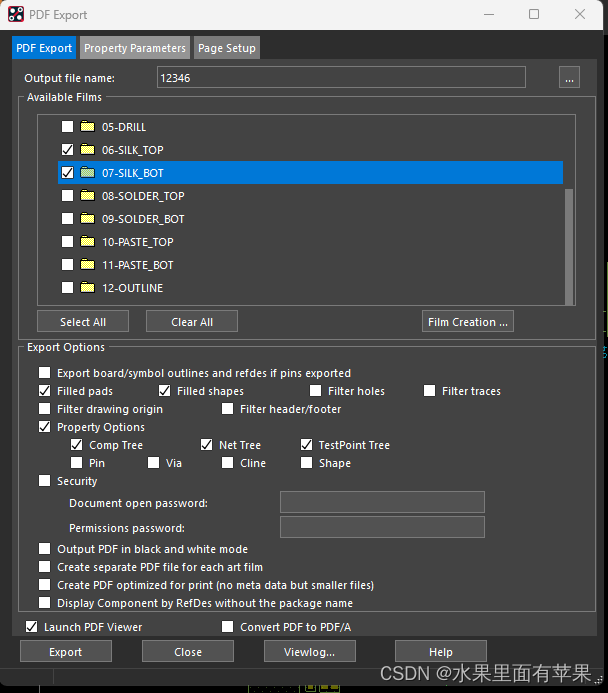Click the 11-PASTE_BOT folder icon
Viewport: 608px width, 693px height.
(87, 265)
